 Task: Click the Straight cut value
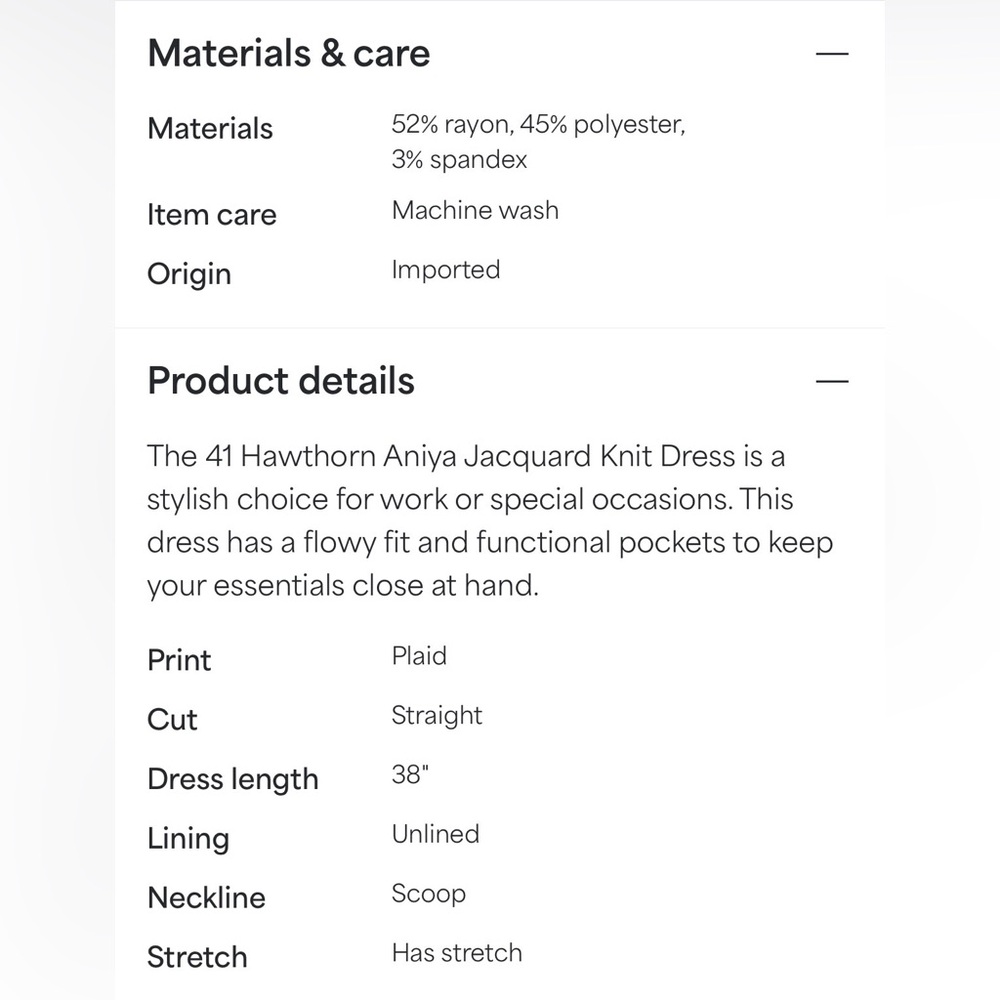pos(437,716)
